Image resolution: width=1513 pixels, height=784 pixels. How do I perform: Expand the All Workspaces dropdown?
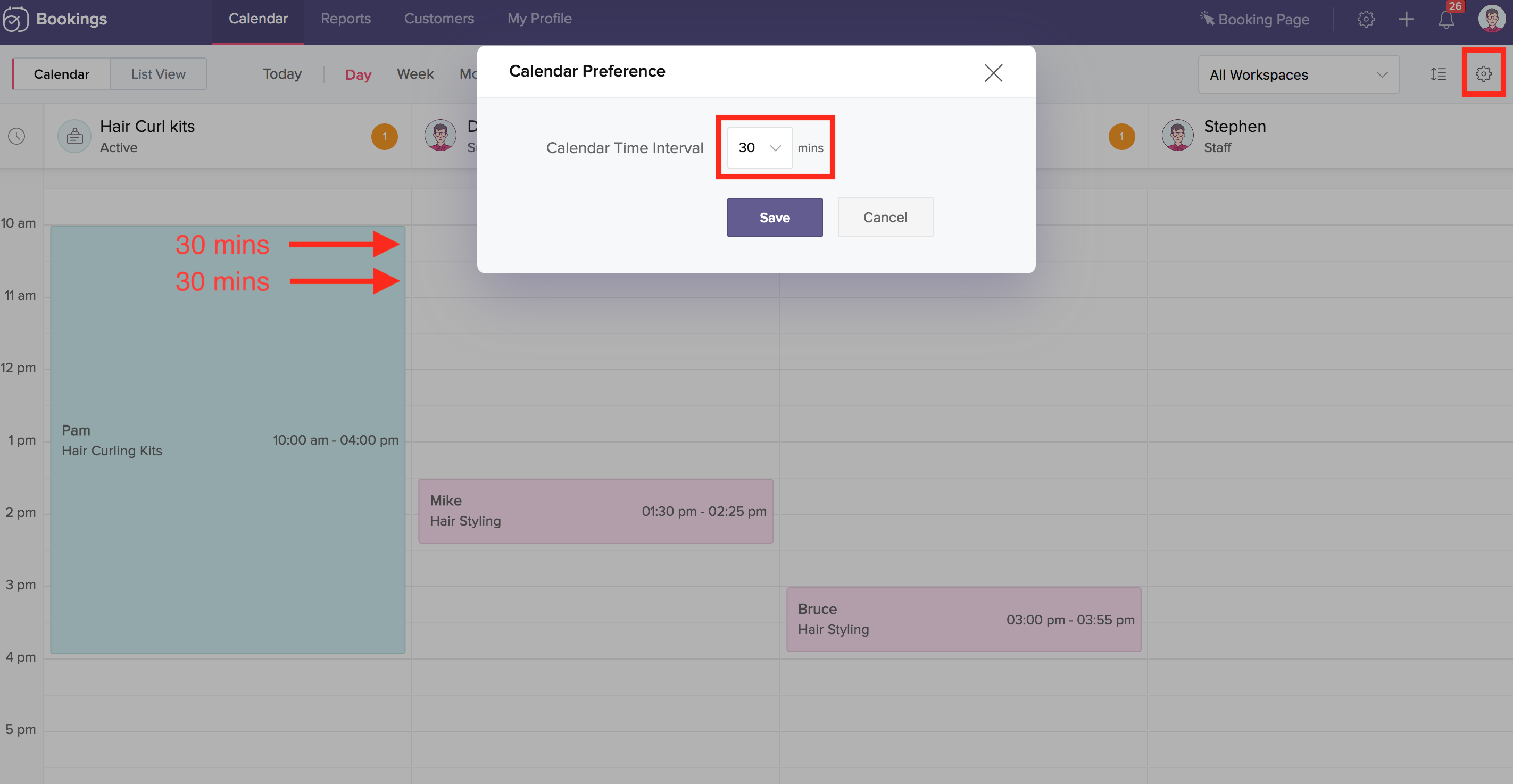[x=1298, y=74]
